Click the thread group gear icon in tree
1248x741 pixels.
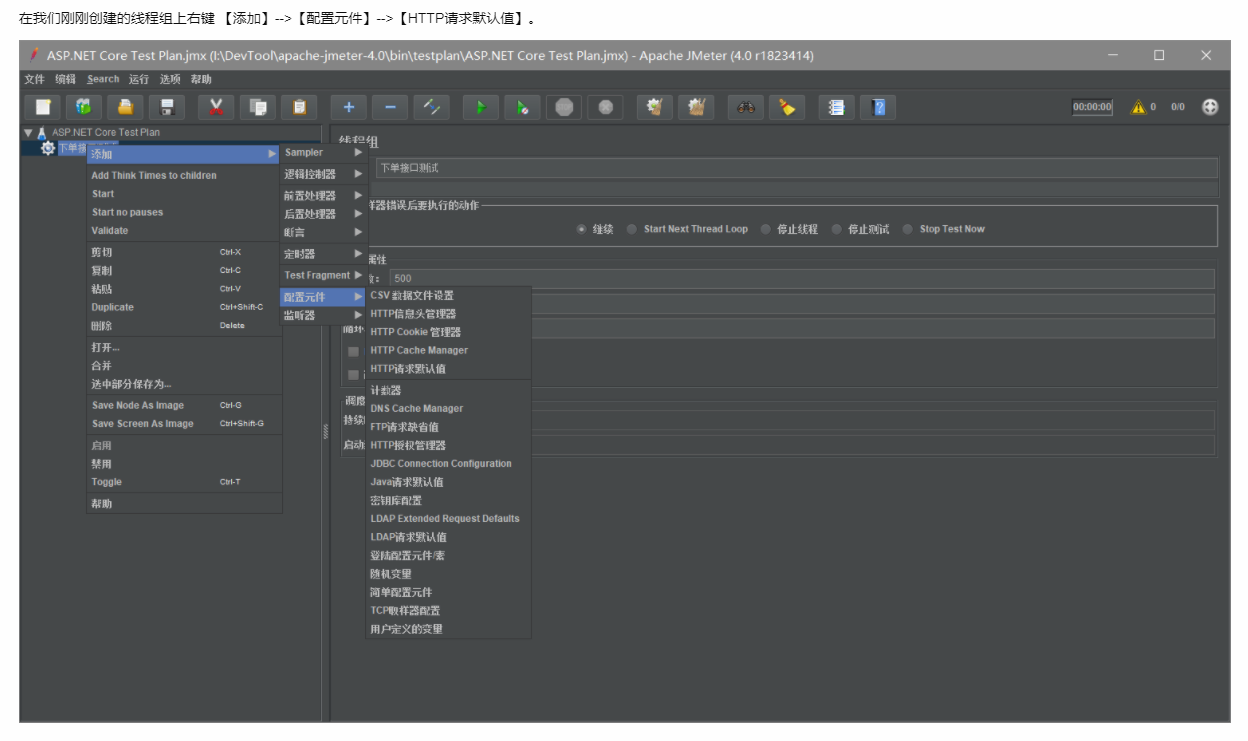click(x=47, y=148)
